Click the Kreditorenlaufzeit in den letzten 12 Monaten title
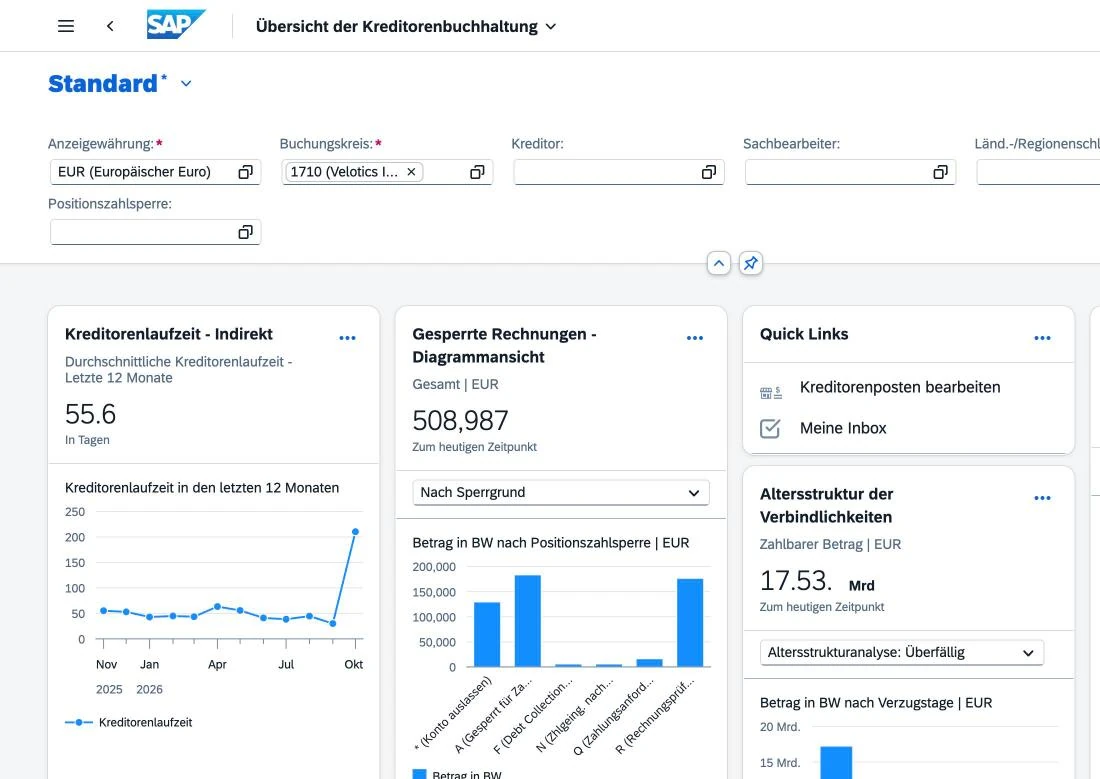Image resolution: width=1100 pixels, height=779 pixels. (202, 488)
